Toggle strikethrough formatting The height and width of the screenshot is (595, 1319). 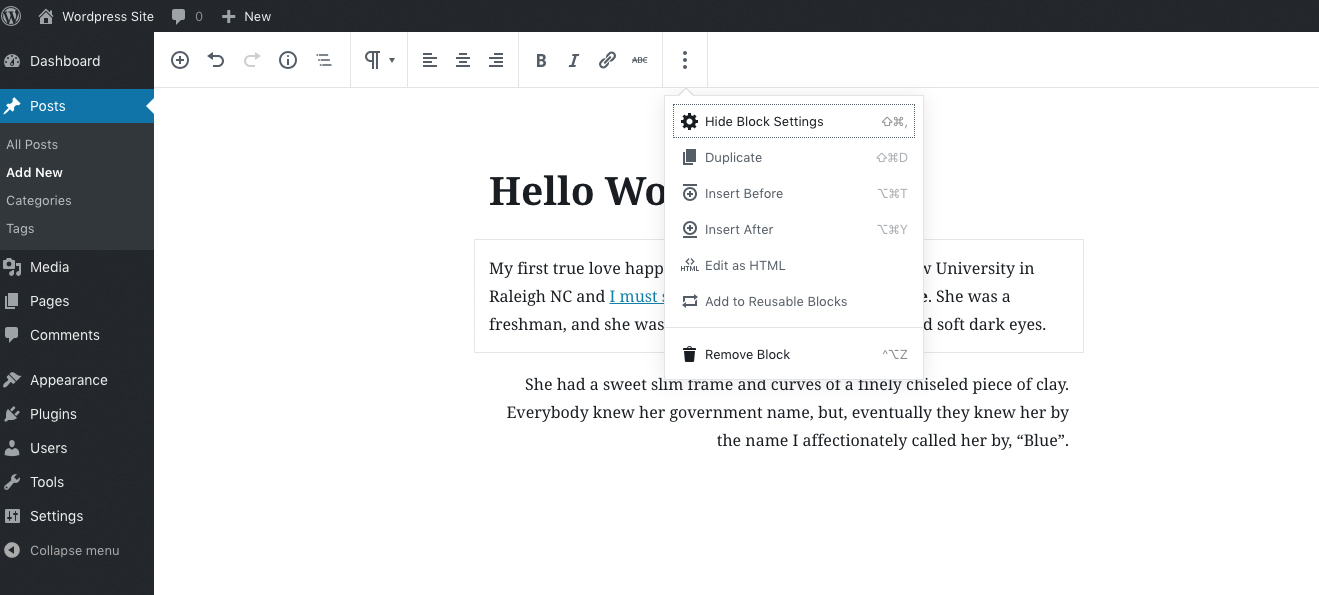[x=640, y=60]
